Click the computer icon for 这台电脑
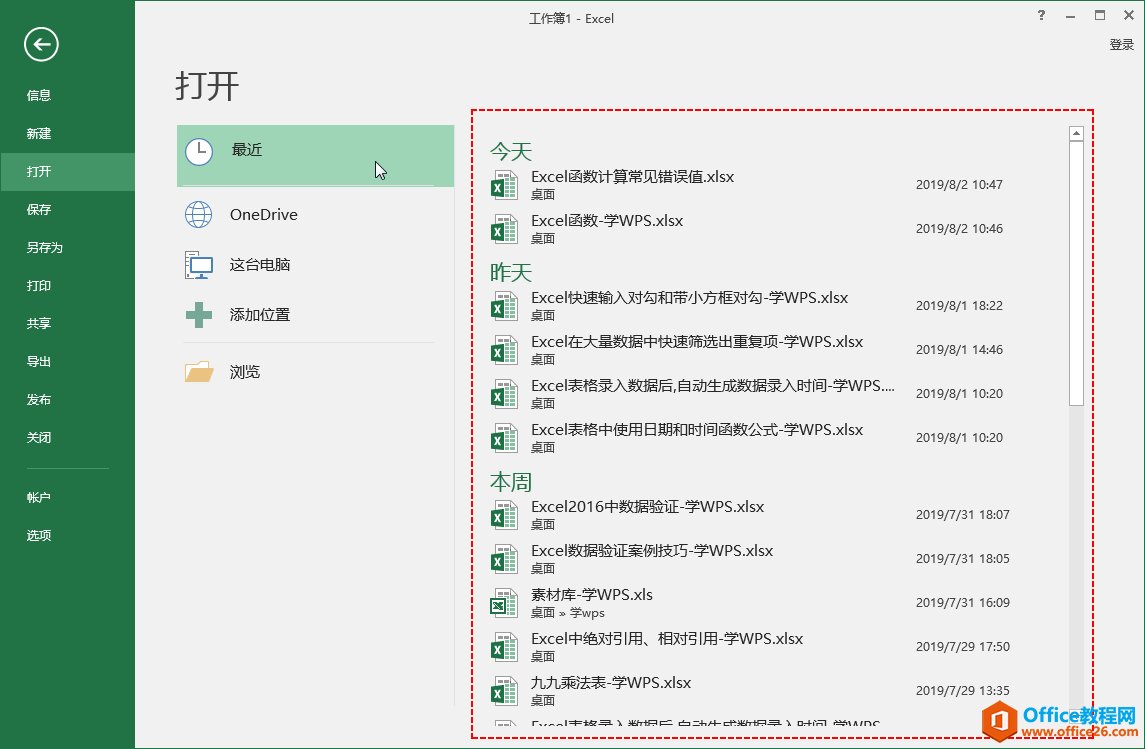The width and height of the screenshot is (1145, 749). [199, 265]
